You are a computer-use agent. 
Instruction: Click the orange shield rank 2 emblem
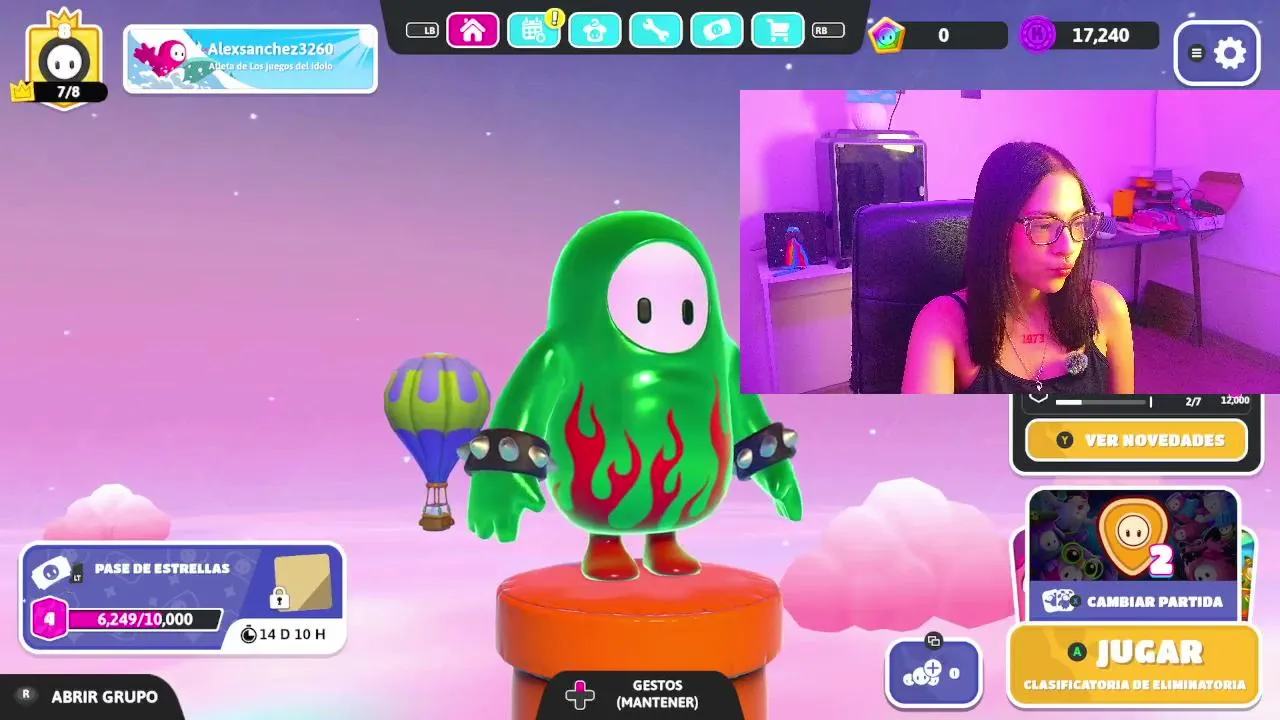click(x=1133, y=536)
